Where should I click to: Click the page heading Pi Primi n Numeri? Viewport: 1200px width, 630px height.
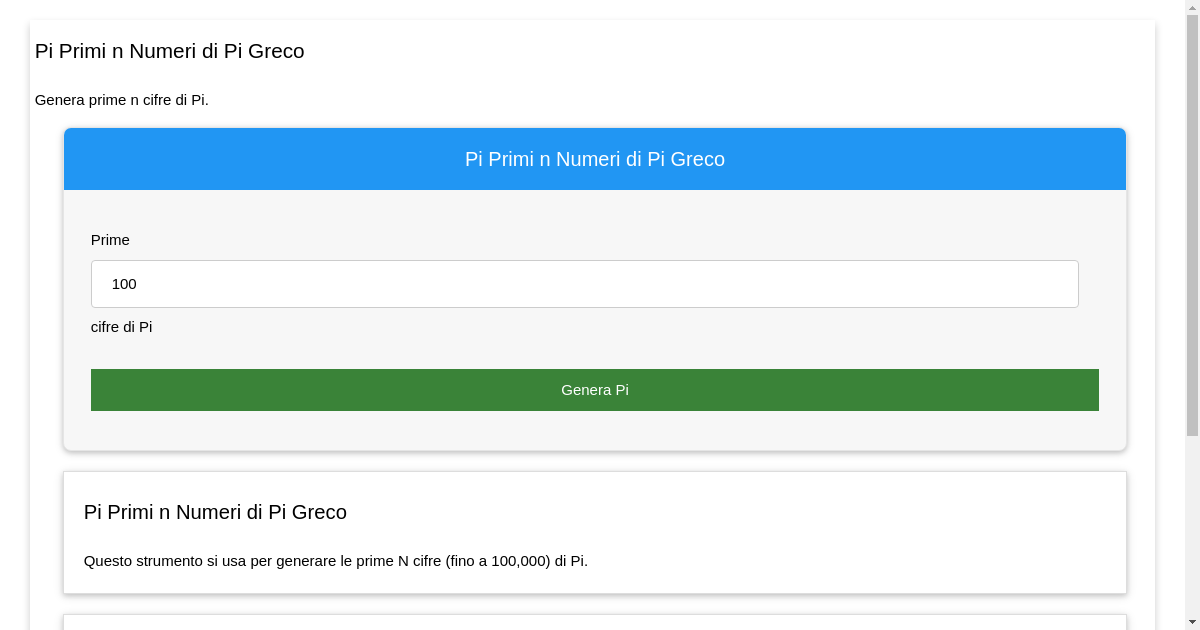(169, 51)
